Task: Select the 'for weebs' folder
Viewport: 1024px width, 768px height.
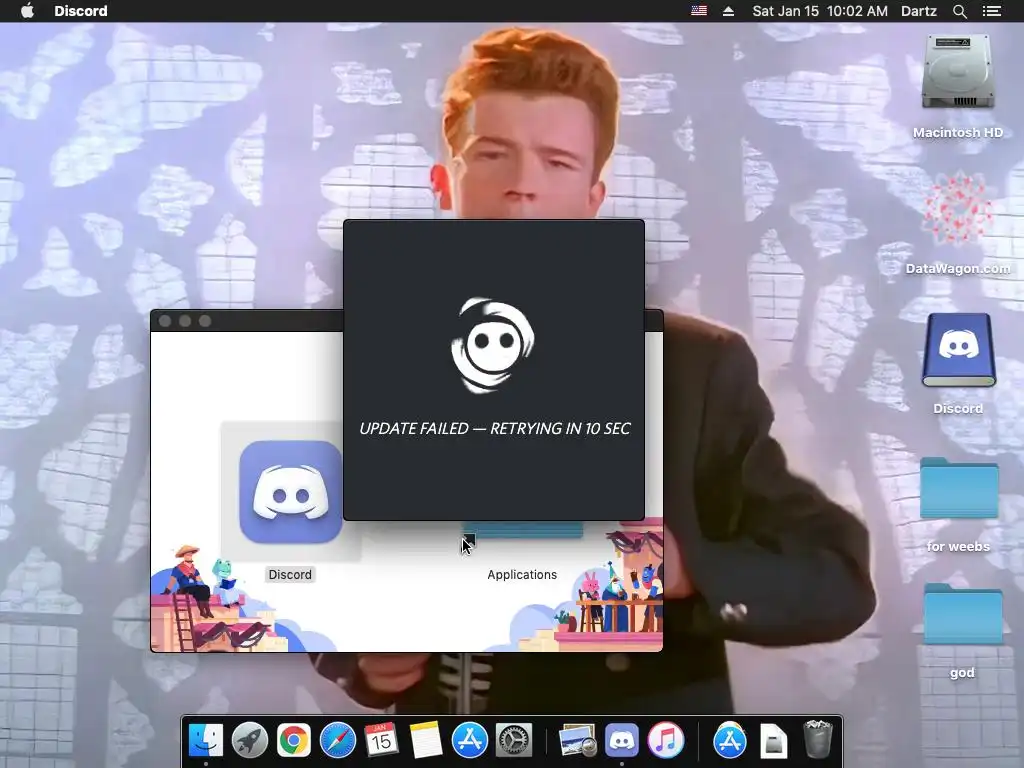Action: (959, 488)
